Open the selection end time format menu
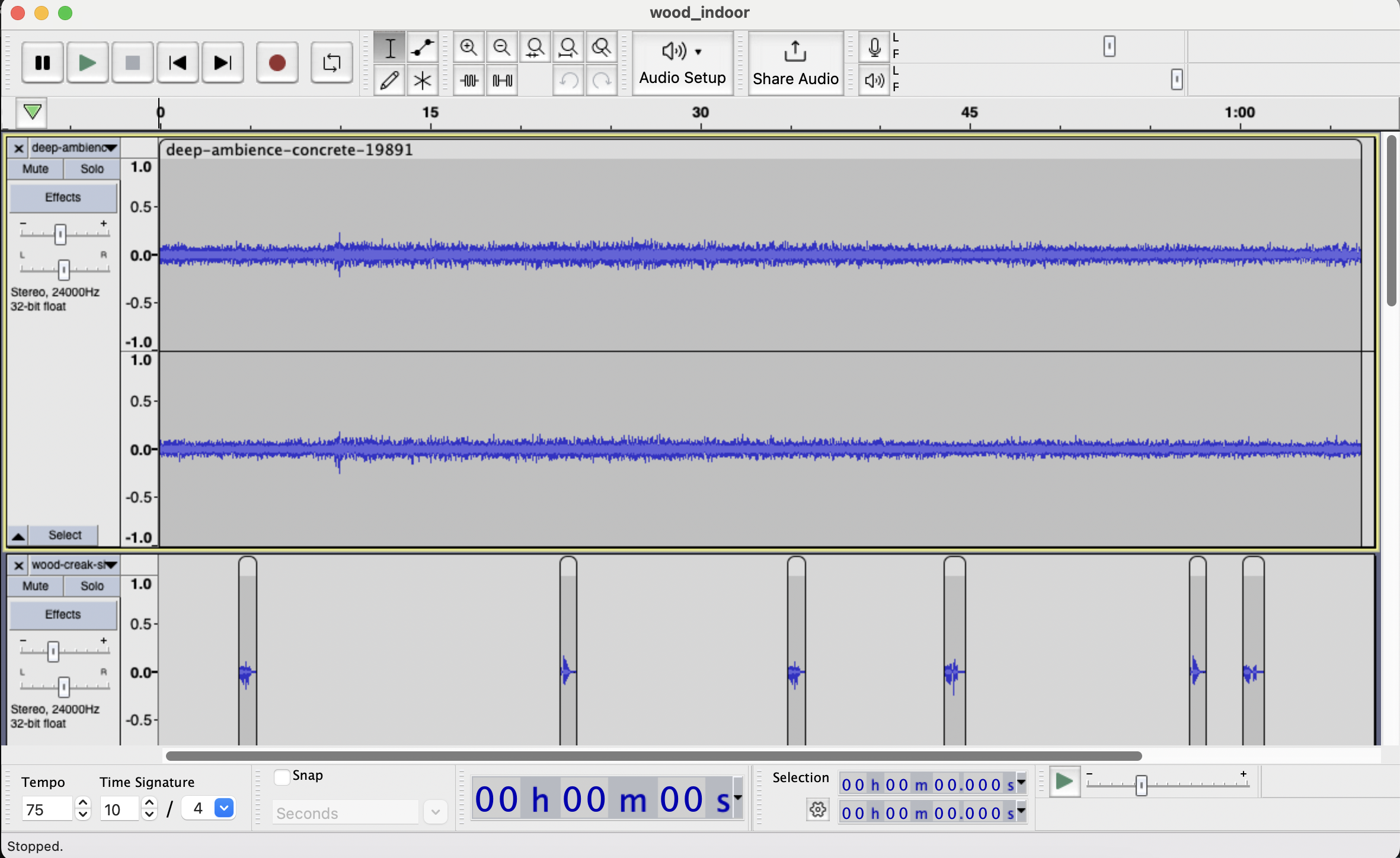 (x=1021, y=812)
